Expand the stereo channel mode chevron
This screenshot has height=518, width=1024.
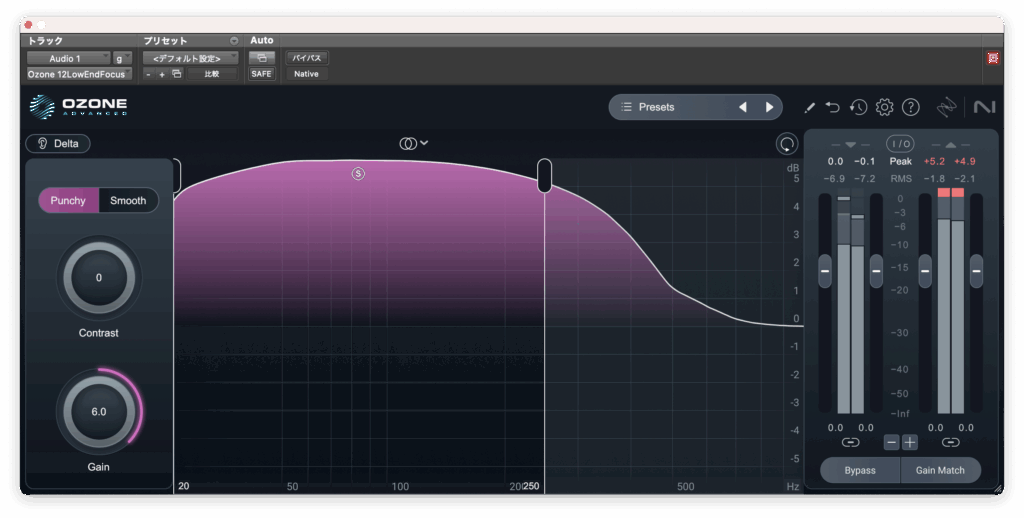[x=424, y=143]
